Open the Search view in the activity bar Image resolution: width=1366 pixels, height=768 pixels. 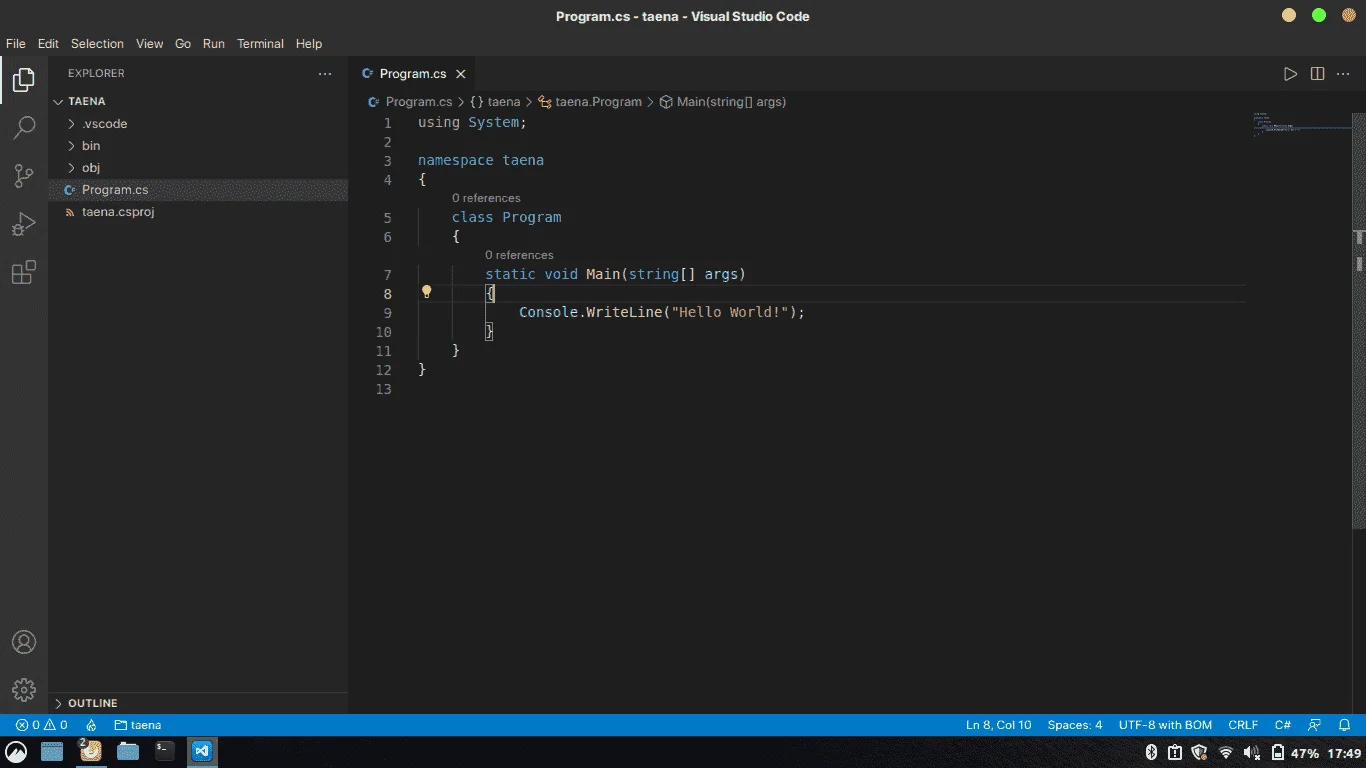tap(24, 128)
